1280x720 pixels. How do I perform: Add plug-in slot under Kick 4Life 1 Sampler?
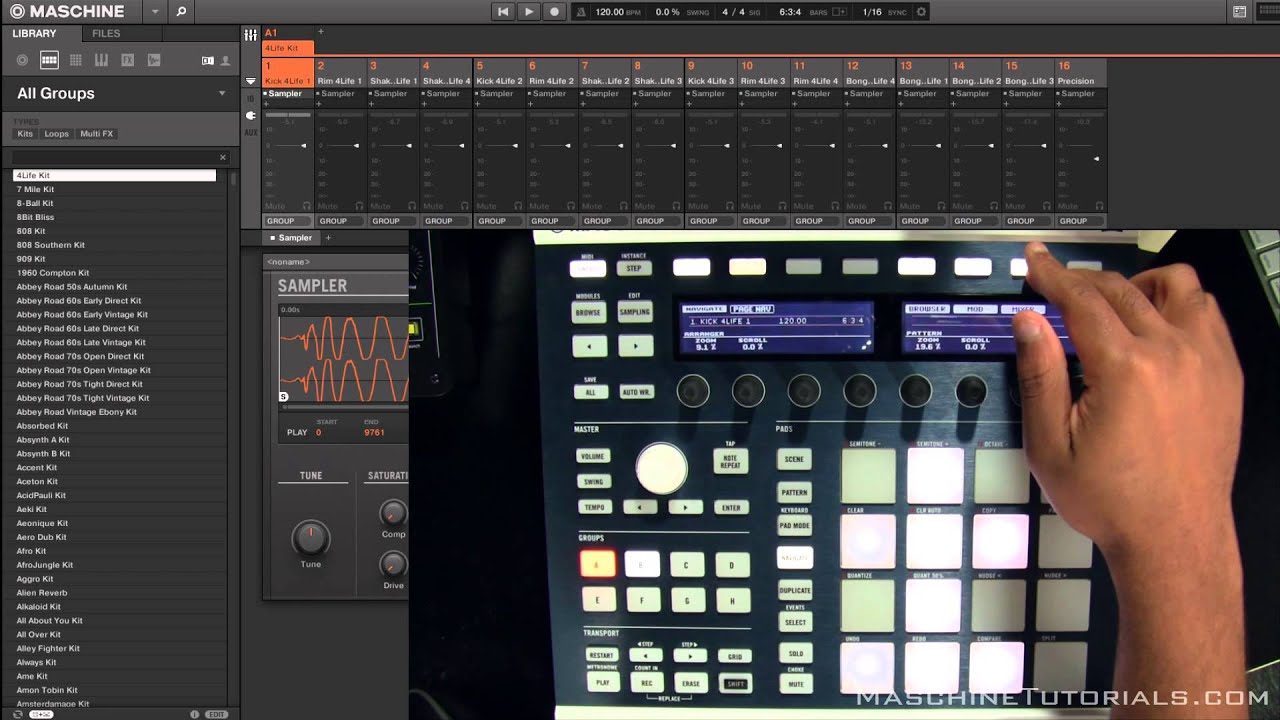click(x=266, y=104)
